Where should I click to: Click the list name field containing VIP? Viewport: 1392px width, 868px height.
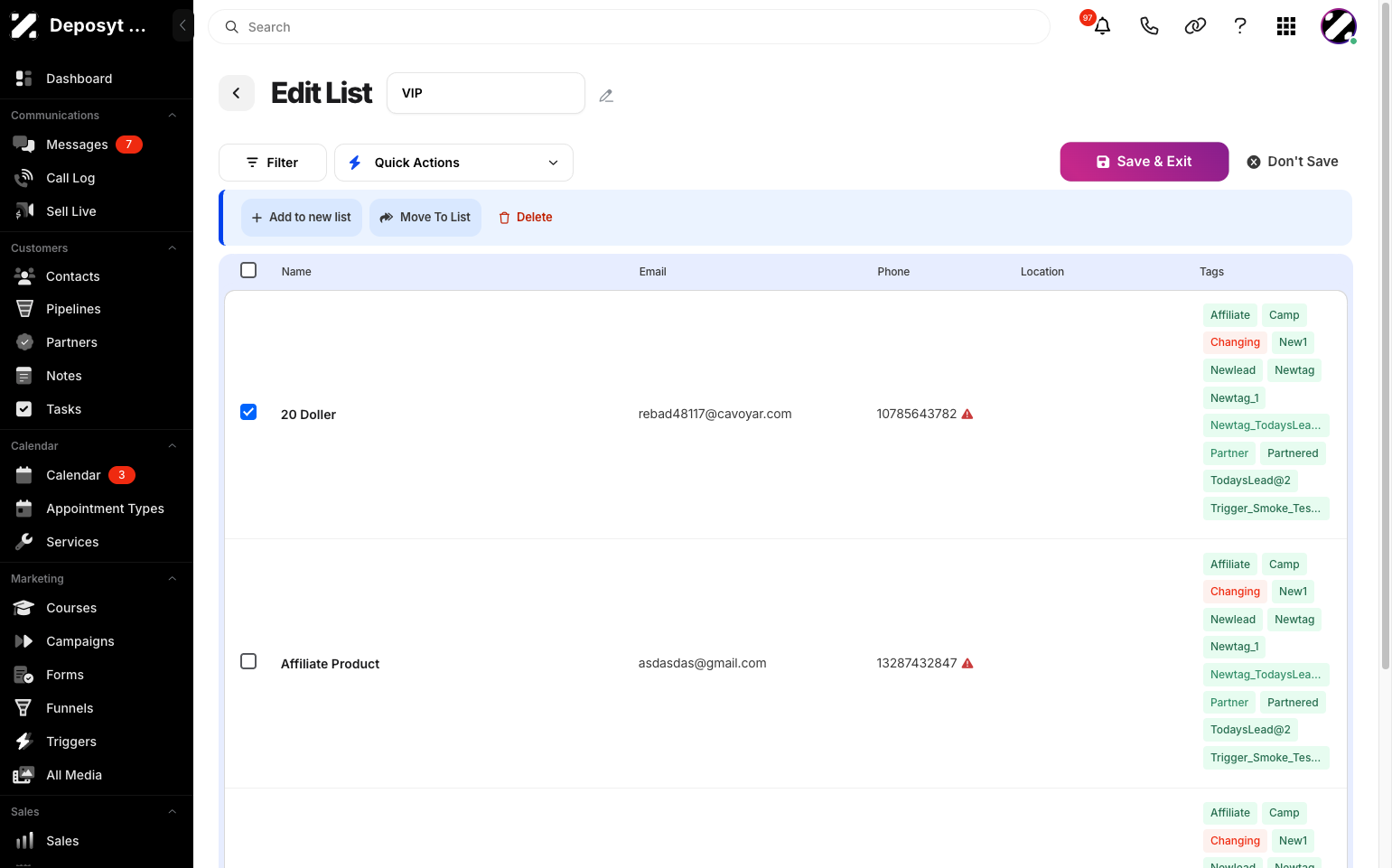click(x=486, y=93)
